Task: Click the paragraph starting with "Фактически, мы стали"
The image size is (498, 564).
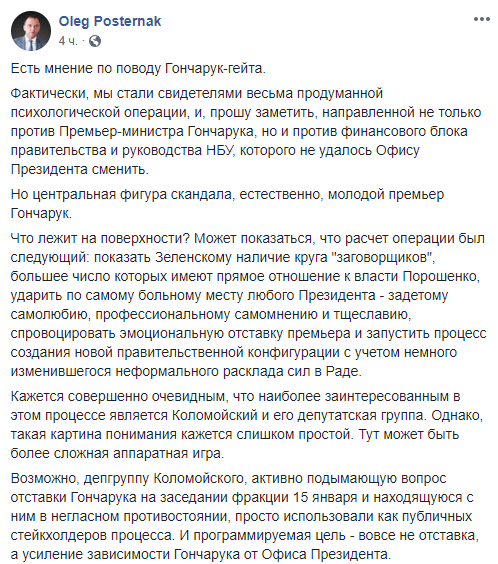Action: tap(246, 131)
